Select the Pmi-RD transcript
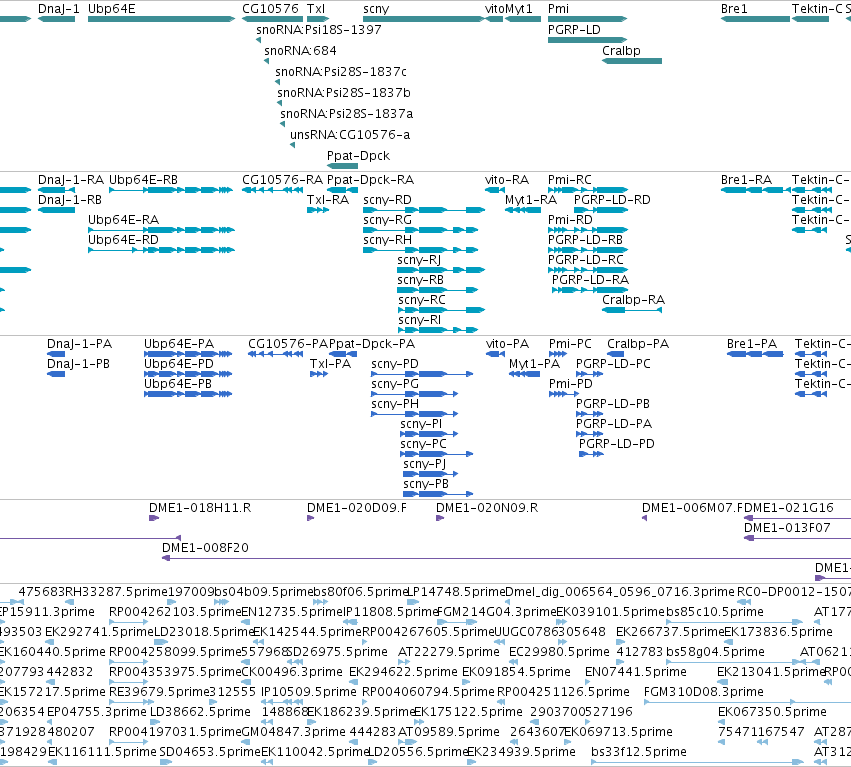Viewport: 851px width, 767px height. point(587,230)
